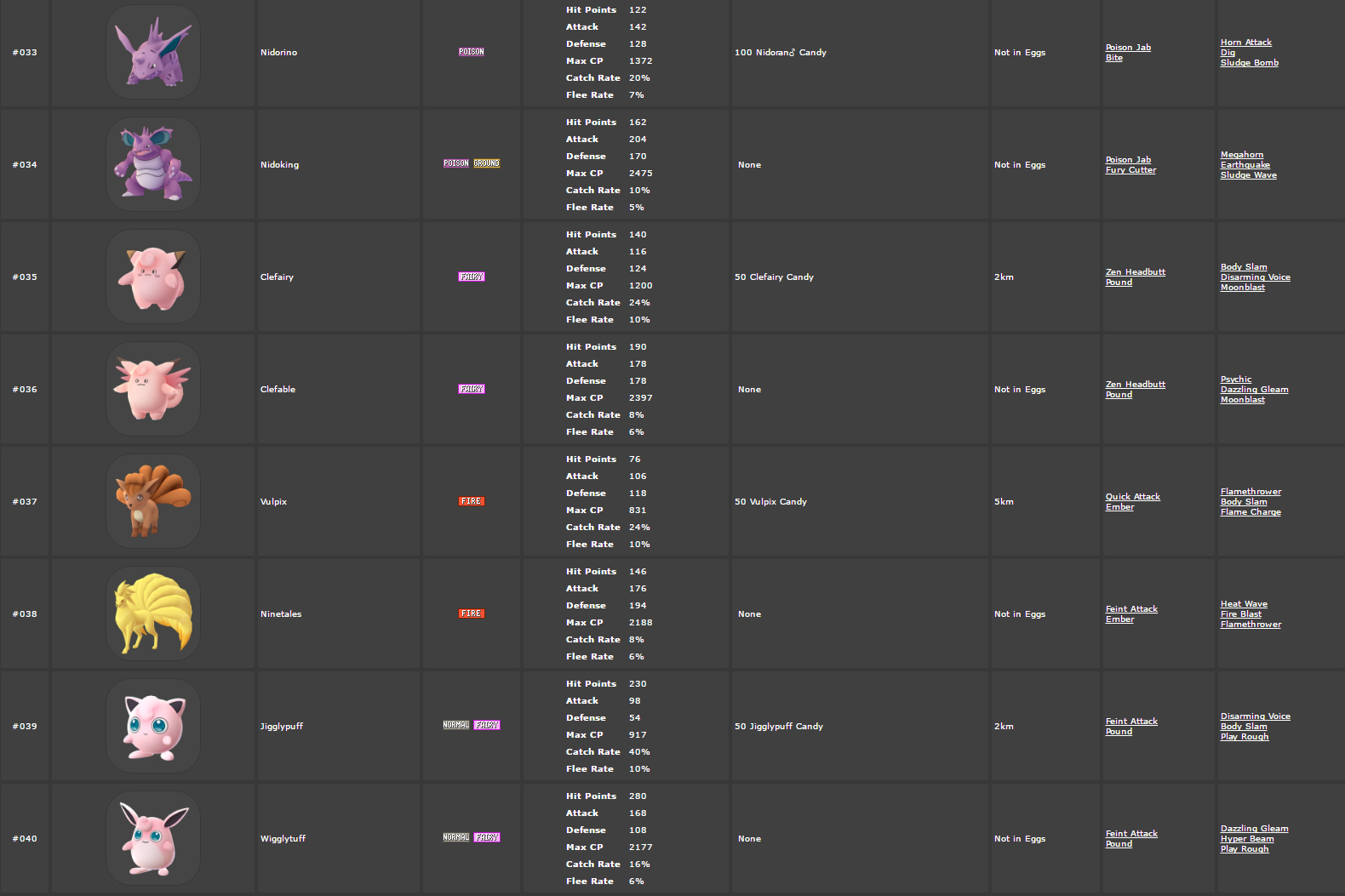Click the NORMAL type badge for Jigglypuff
1345x896 pixels.
tap(456, 725)
